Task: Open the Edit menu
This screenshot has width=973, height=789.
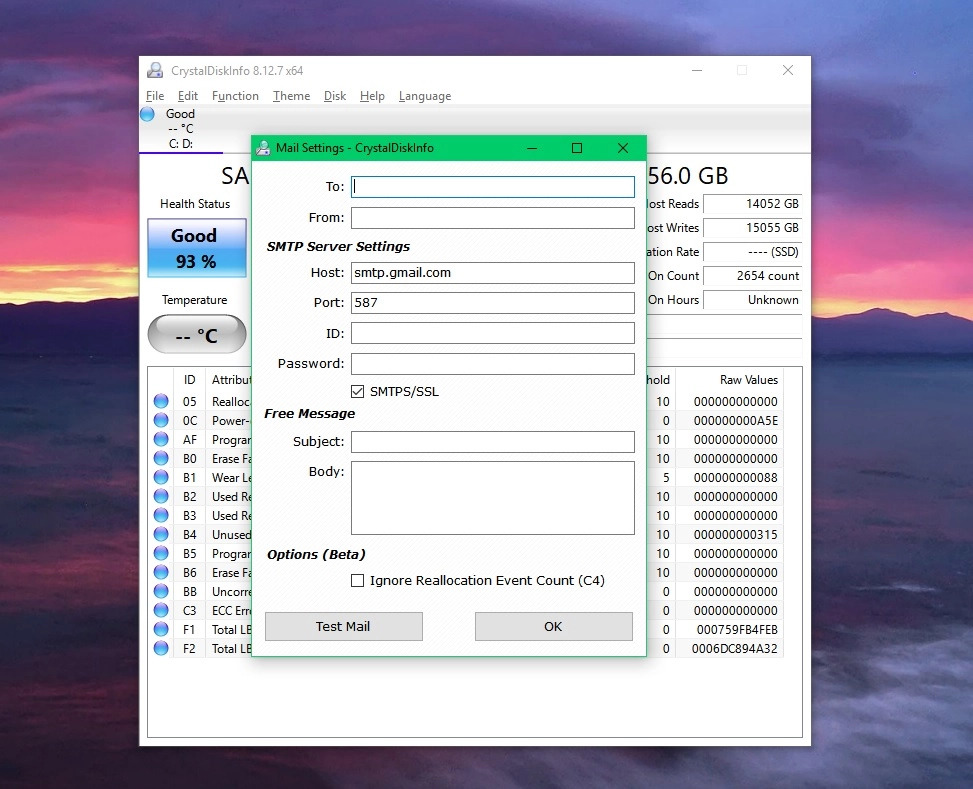Action: click(187, 96)
